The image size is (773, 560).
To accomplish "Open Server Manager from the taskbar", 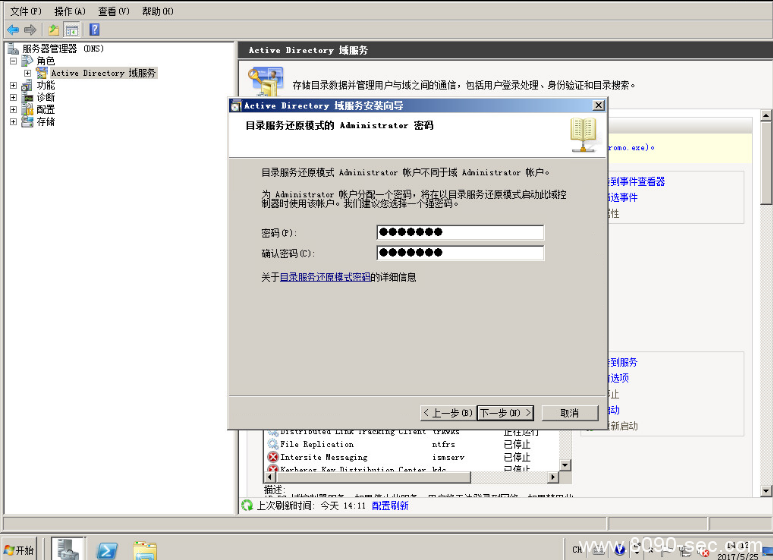I will click(x=68, y=549).
